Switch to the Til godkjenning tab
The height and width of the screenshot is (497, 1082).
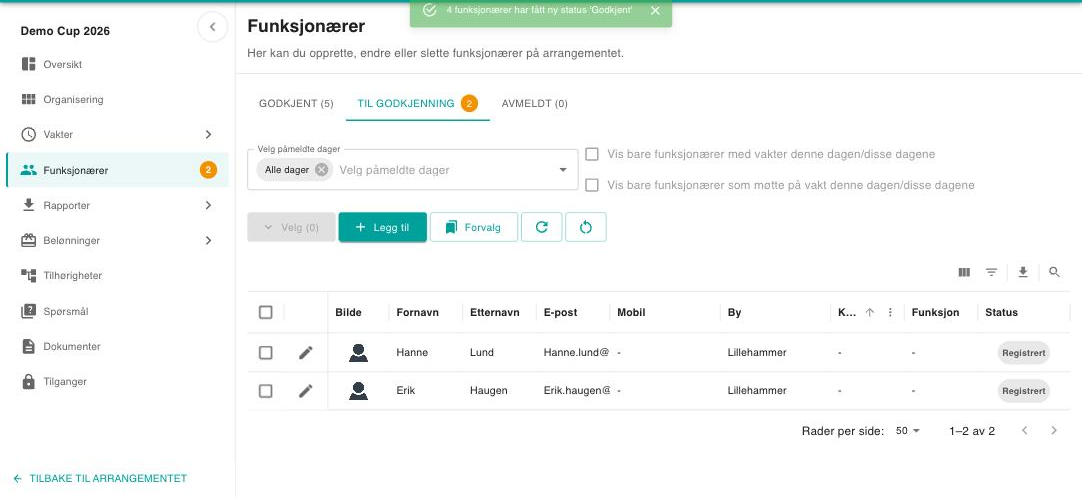click(417, 104)
